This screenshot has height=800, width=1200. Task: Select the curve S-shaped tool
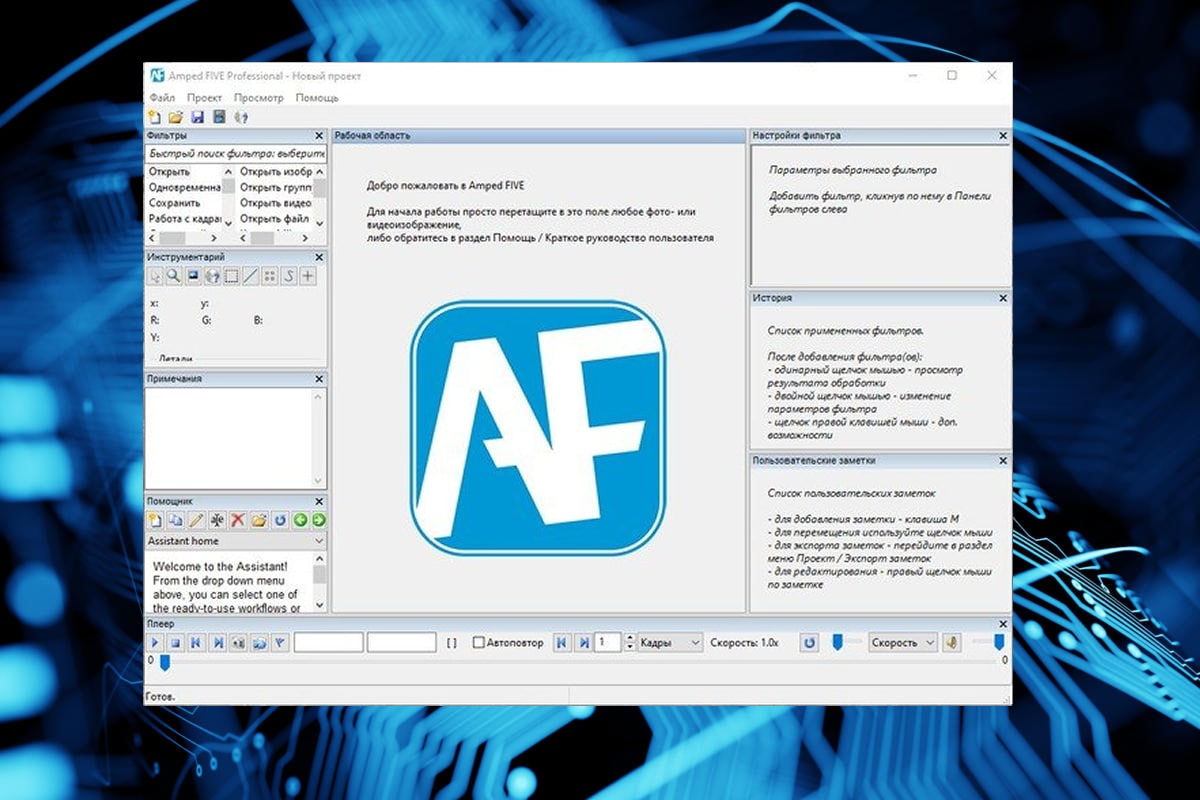(x=289, y=275)
